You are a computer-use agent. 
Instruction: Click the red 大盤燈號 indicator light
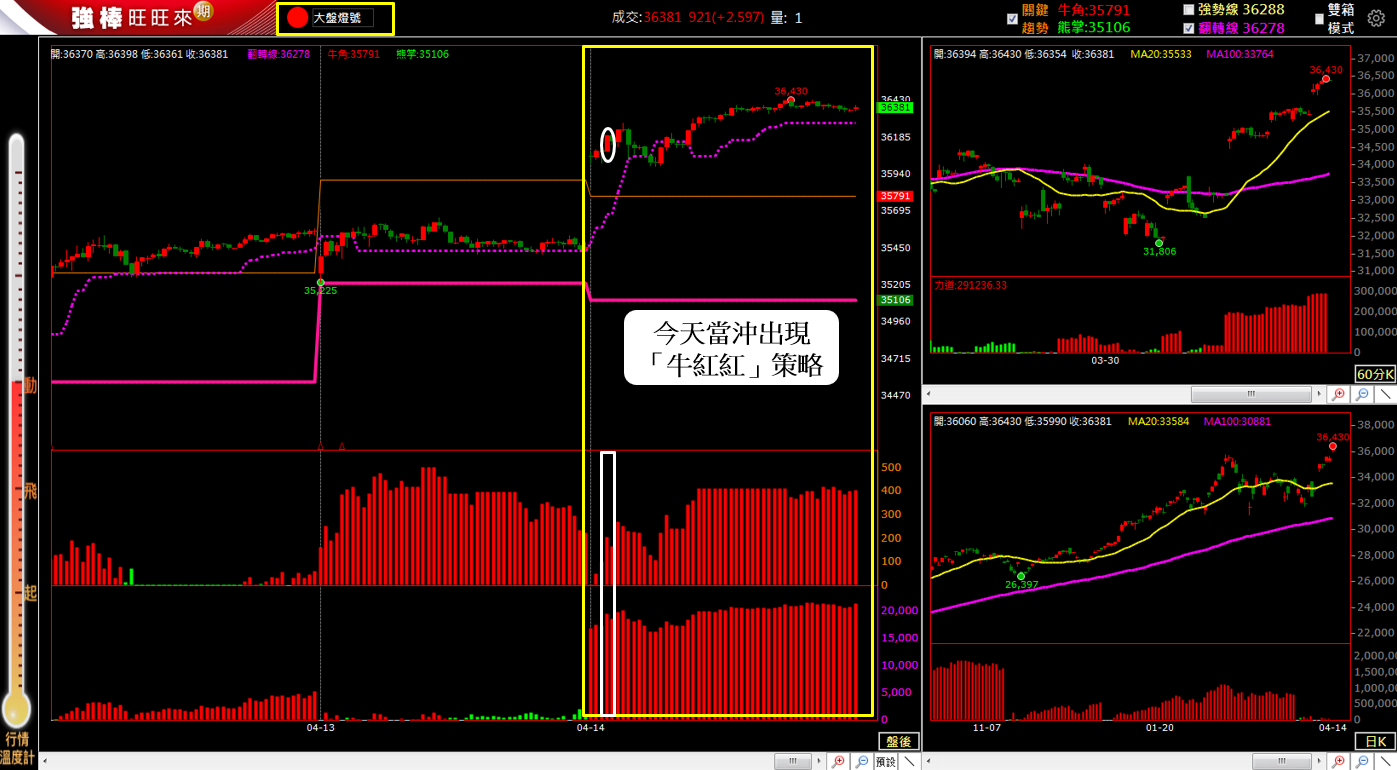click(x=297, y=18)
